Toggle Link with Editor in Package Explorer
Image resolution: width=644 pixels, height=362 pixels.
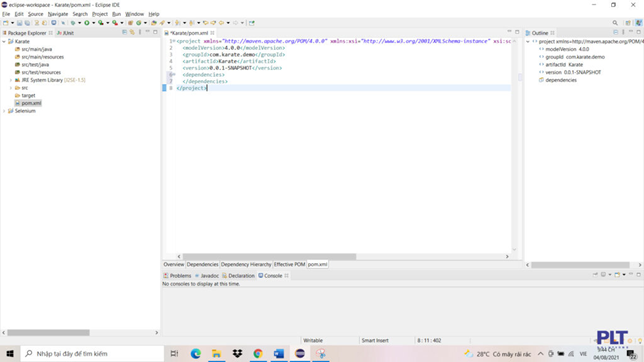click(x=132, y=32)
